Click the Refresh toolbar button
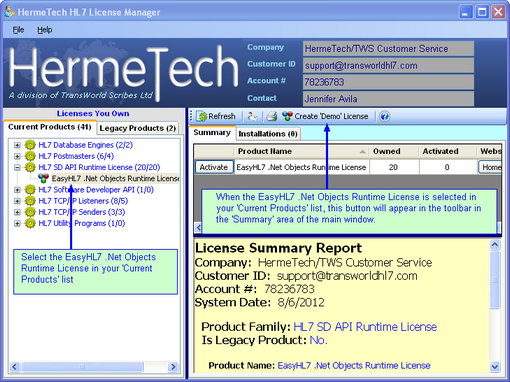Image resolution: width=510 pixels, height=382 pixels. pyautogui.click(x=216, y=116)
